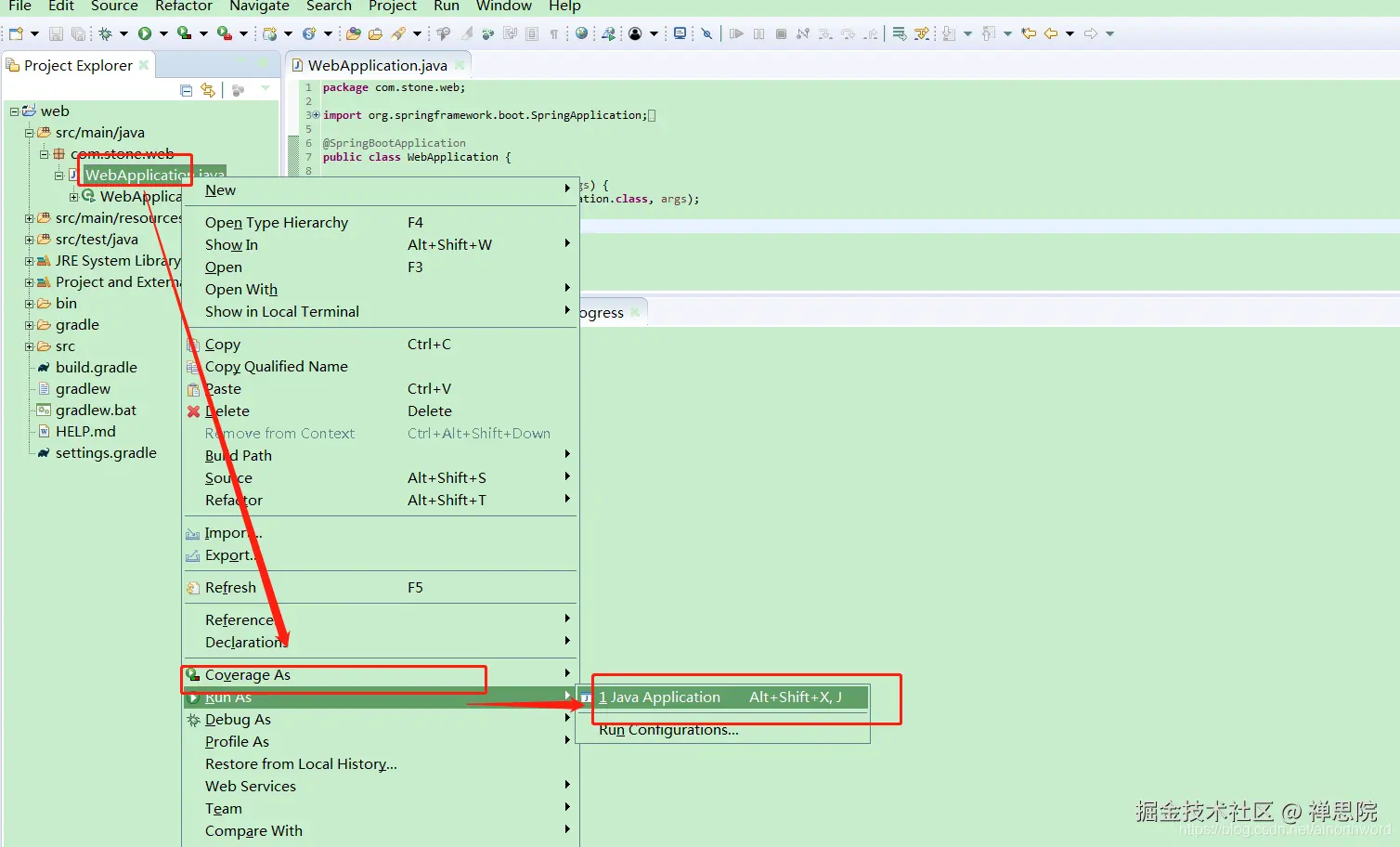Toggle Drop to Frame debug icon

[899, 33]
